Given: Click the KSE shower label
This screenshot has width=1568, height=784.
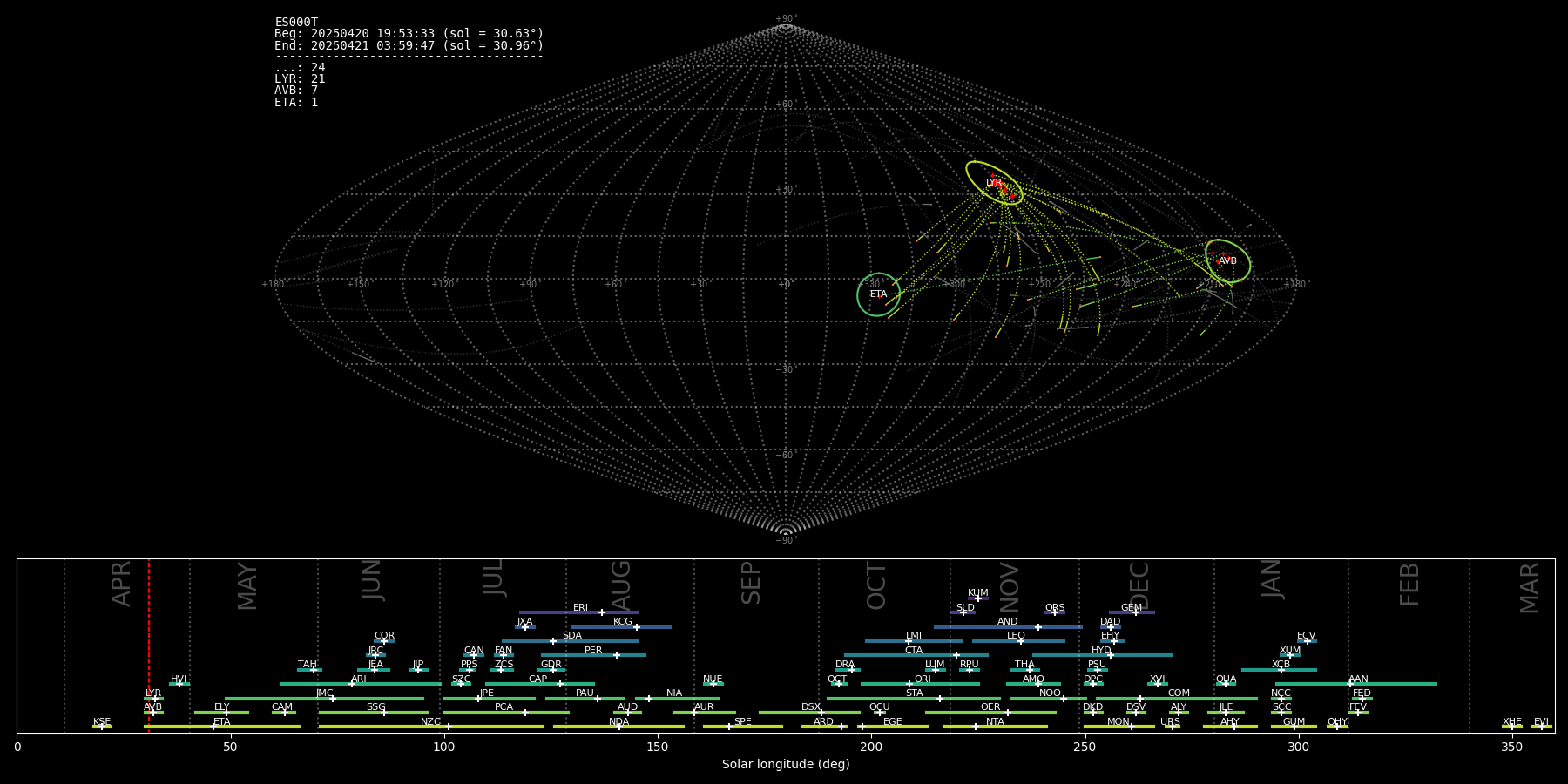Looking at the screenshot, I should 102,722.
